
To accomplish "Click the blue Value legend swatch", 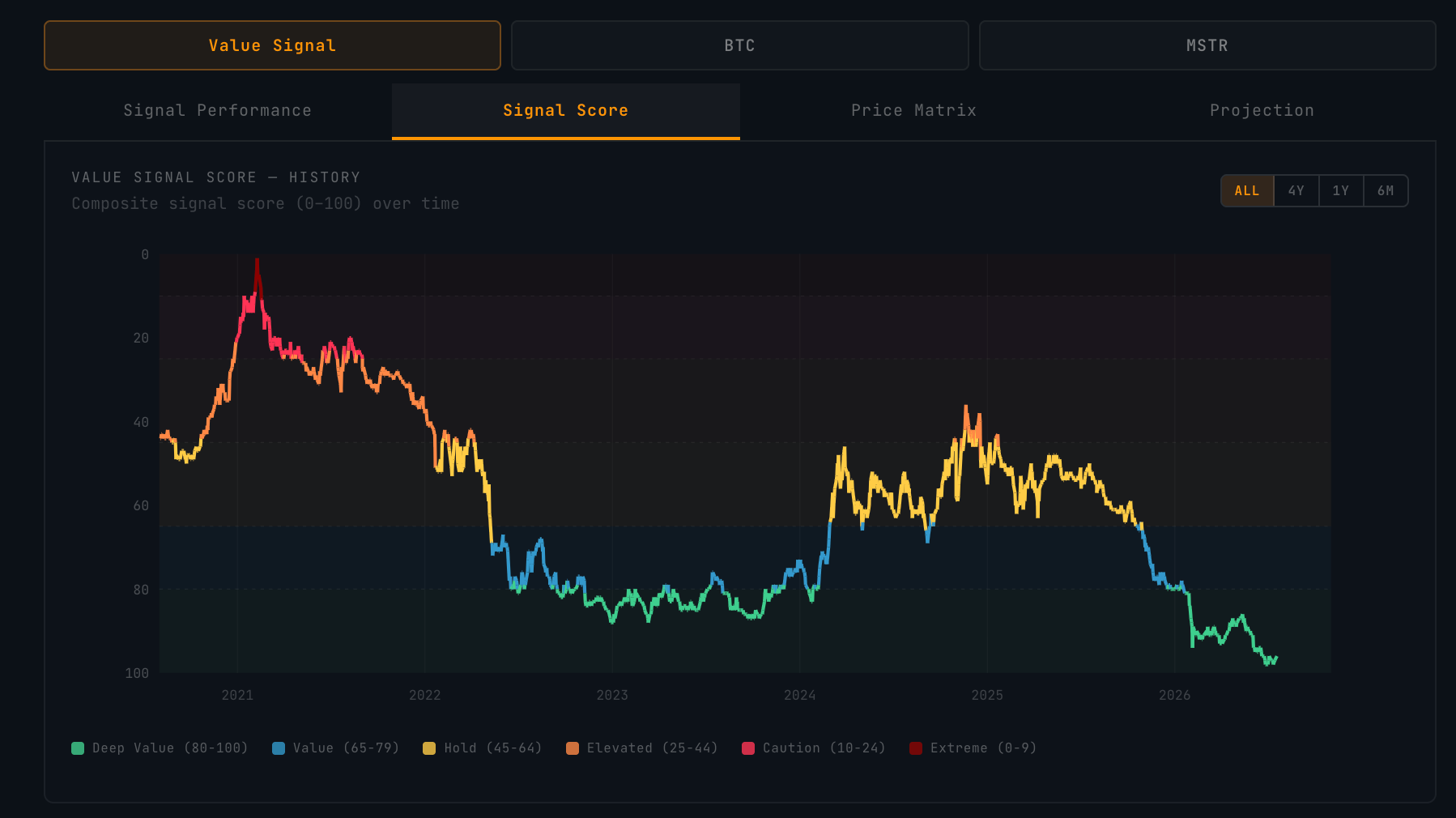I will (279, 748).
